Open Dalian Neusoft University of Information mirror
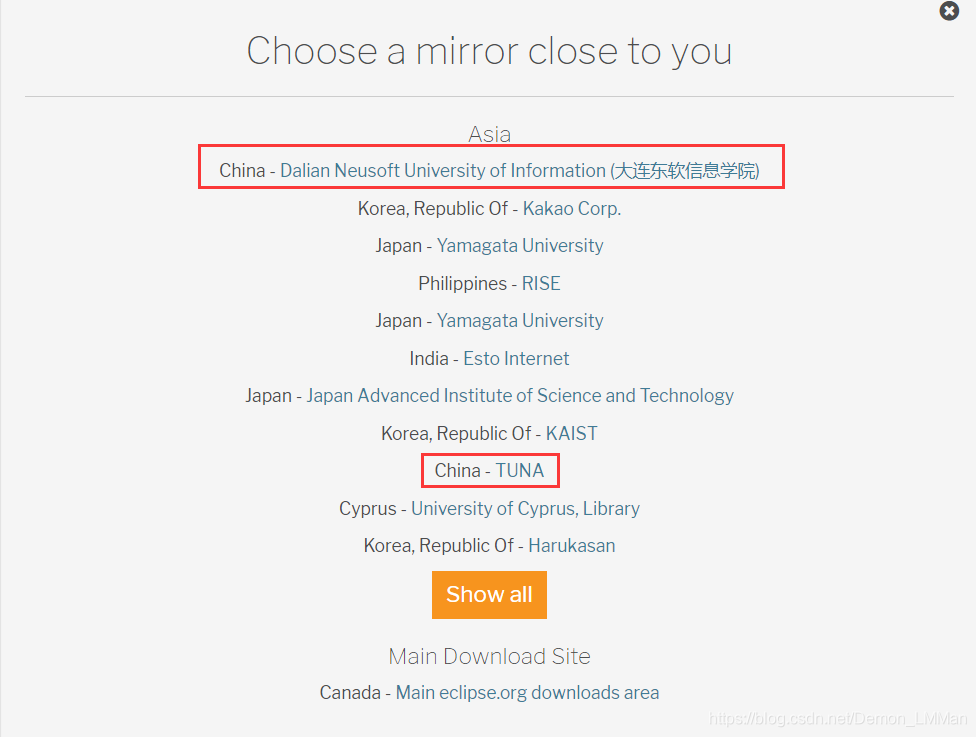 520,171
